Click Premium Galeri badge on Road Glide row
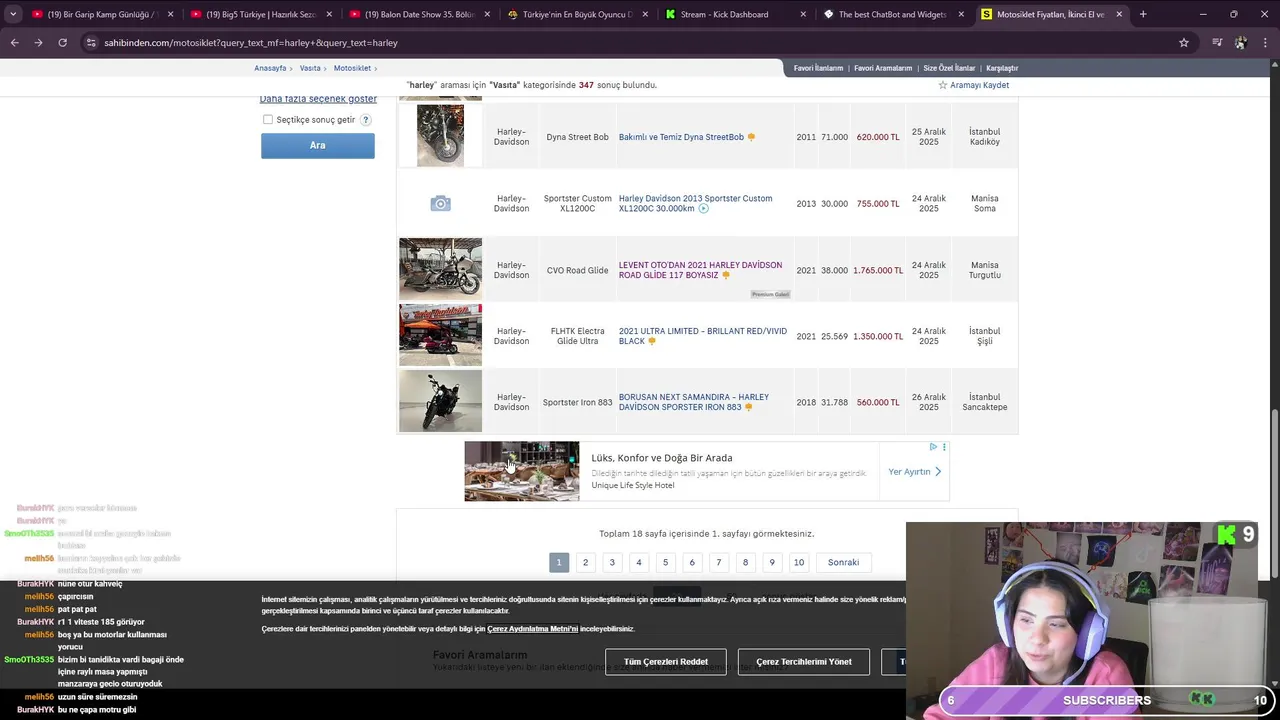The image size is (1280, 720). coord(770,294)
